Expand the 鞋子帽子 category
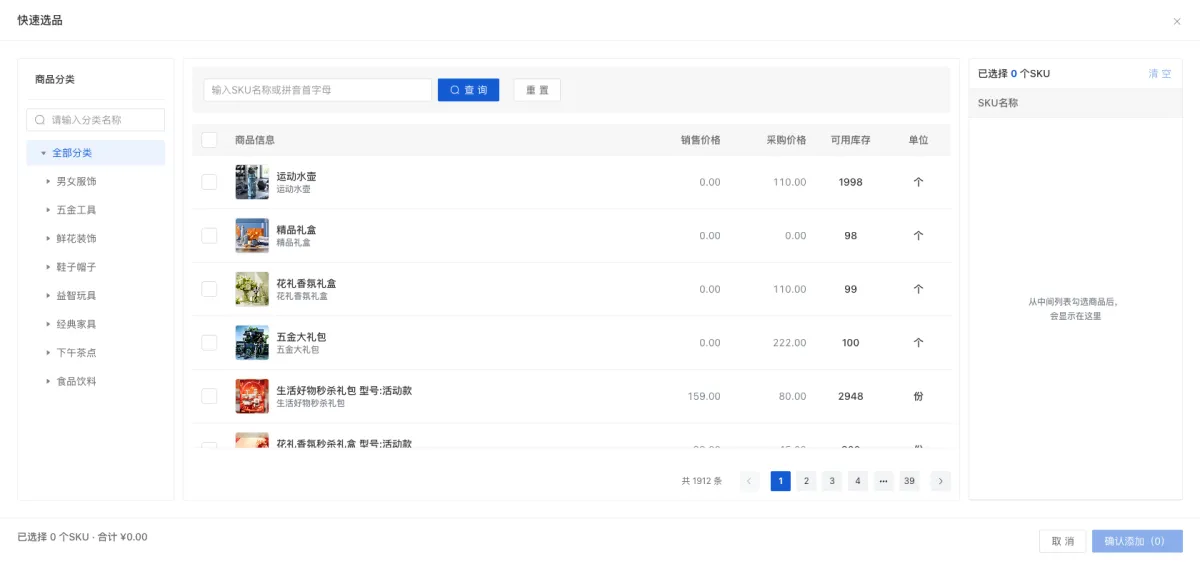The height and width of the screenshot is (564, 1200). coord(48,267)
